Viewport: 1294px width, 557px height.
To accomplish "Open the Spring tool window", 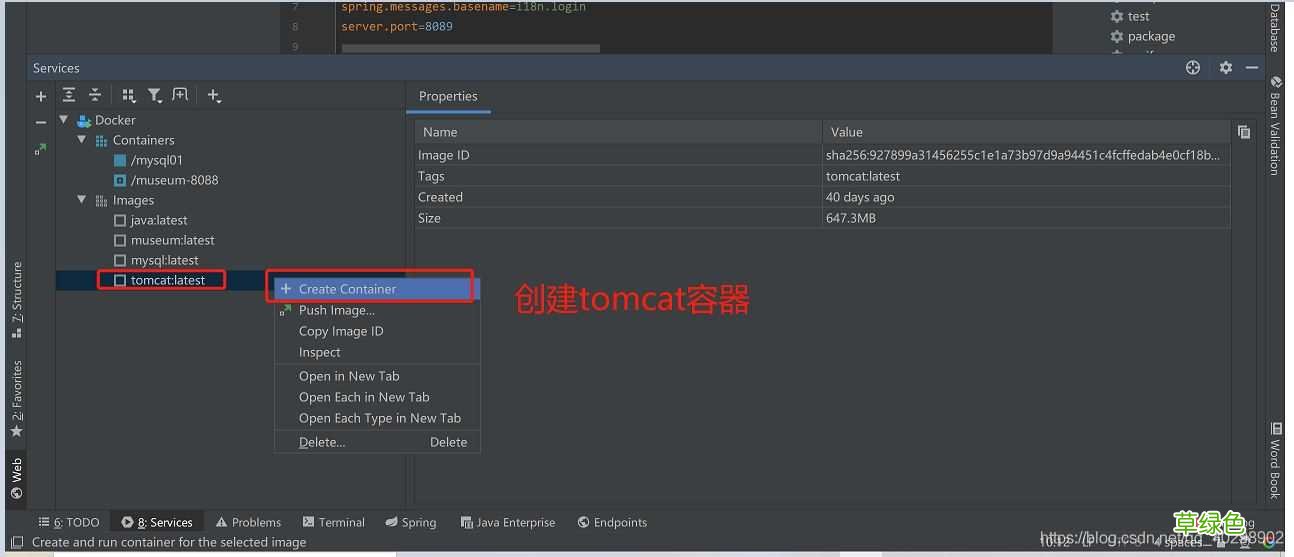I will click(x=410, y=522).
